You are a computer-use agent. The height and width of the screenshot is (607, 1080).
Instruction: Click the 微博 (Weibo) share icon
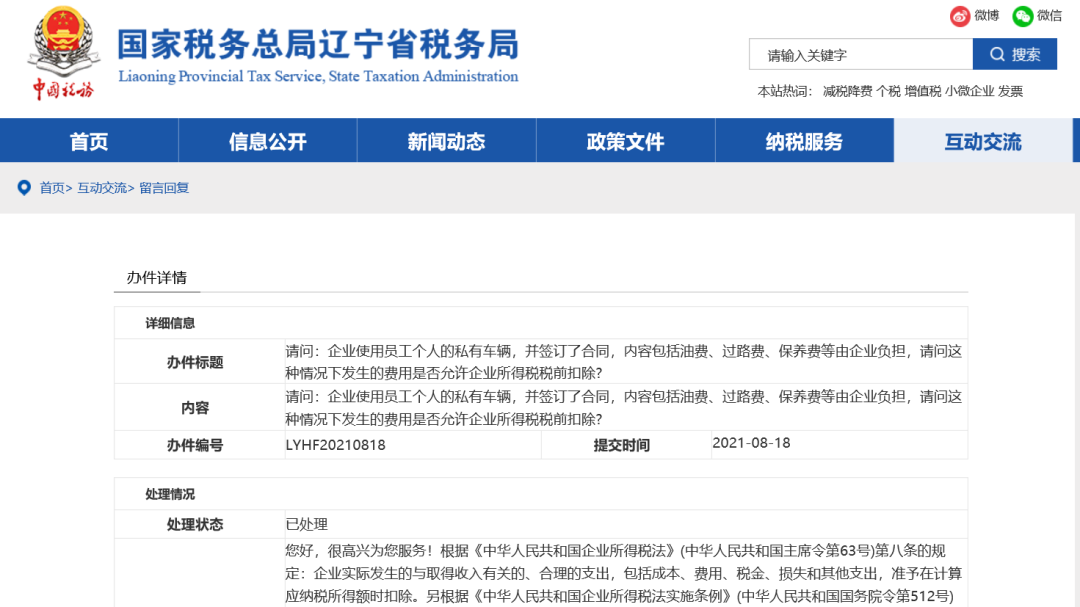click(958, 16)
